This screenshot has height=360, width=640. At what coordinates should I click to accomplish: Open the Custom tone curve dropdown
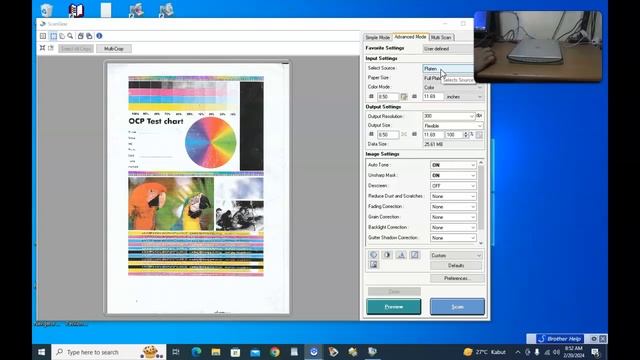click(456, 256)
